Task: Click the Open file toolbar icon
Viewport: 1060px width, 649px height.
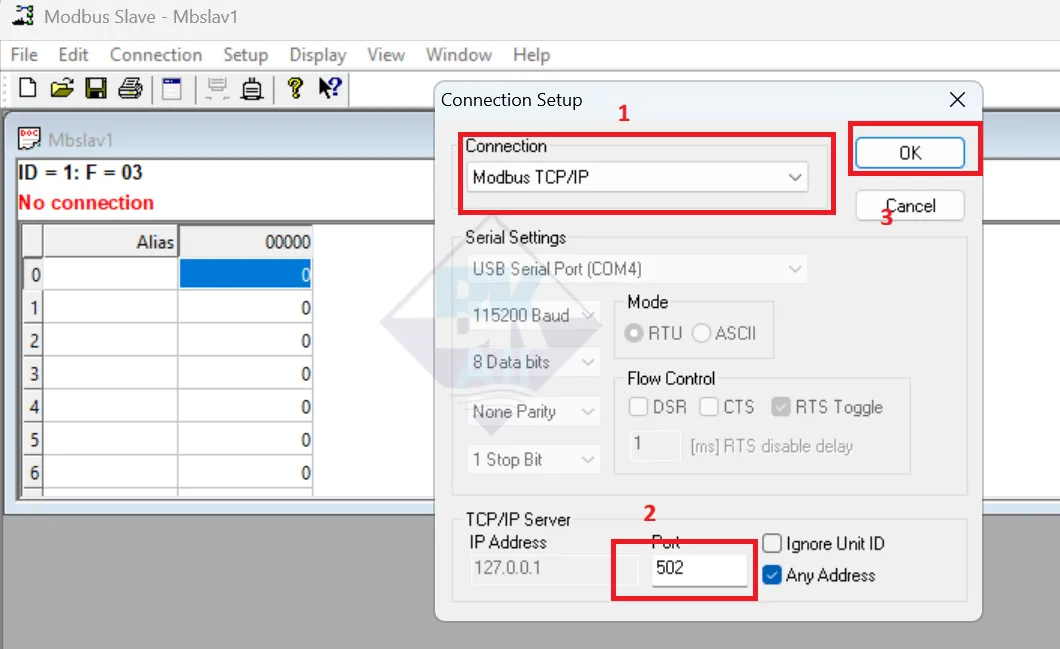Action: pyautogui.click(x=62, y=88)
